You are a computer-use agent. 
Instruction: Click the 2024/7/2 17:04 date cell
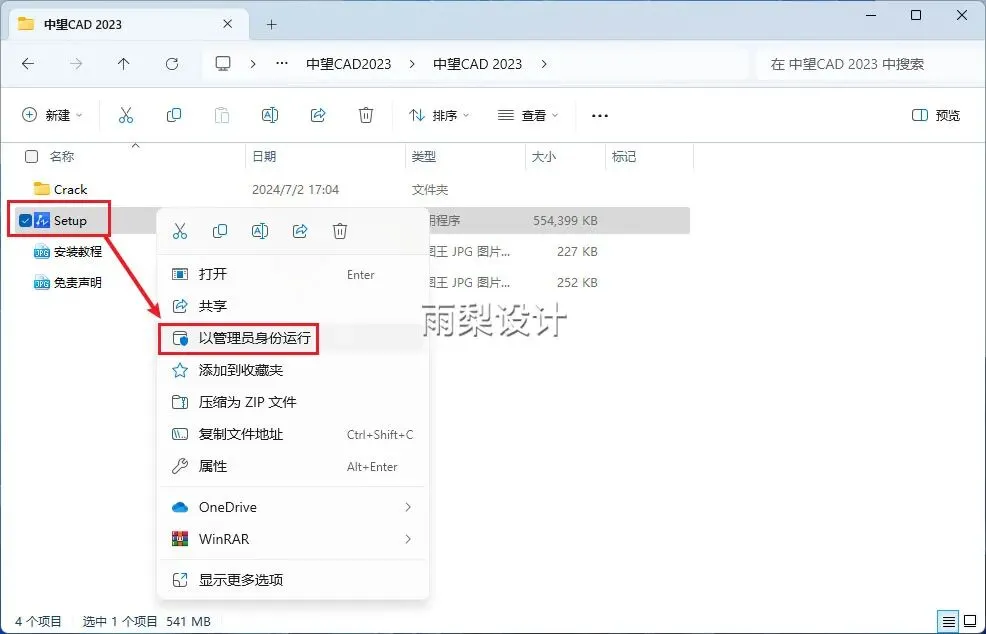296,189
